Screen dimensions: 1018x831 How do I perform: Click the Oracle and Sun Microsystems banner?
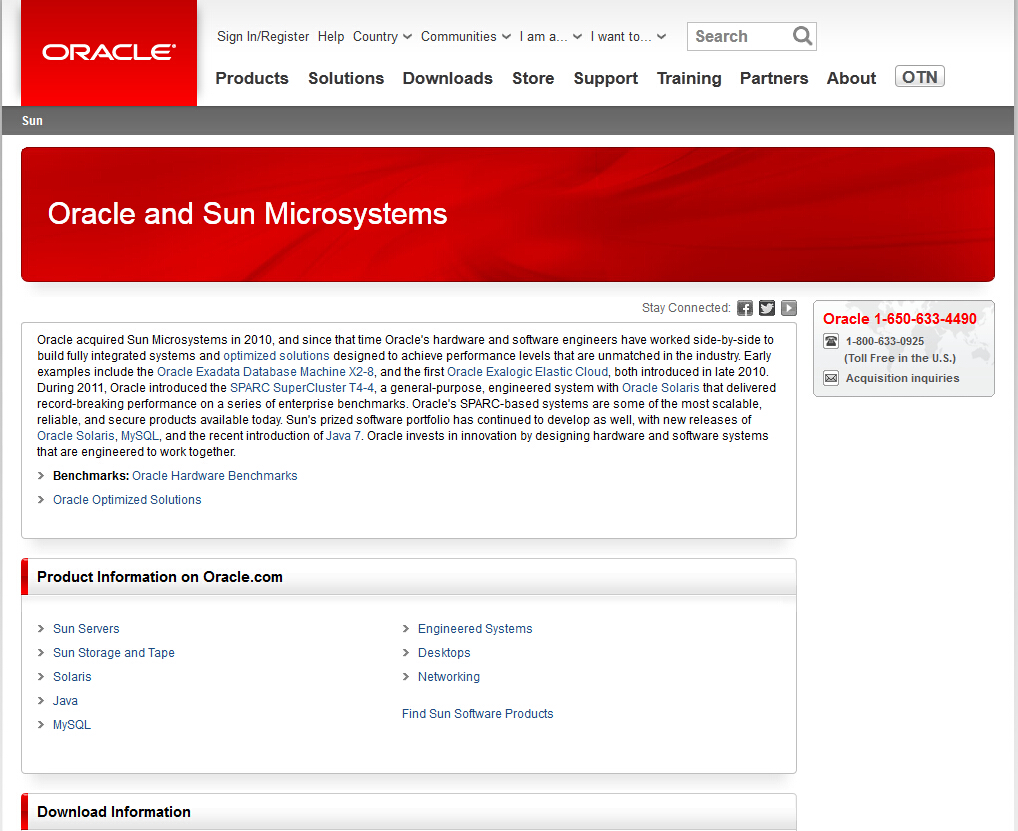[508, 214]
